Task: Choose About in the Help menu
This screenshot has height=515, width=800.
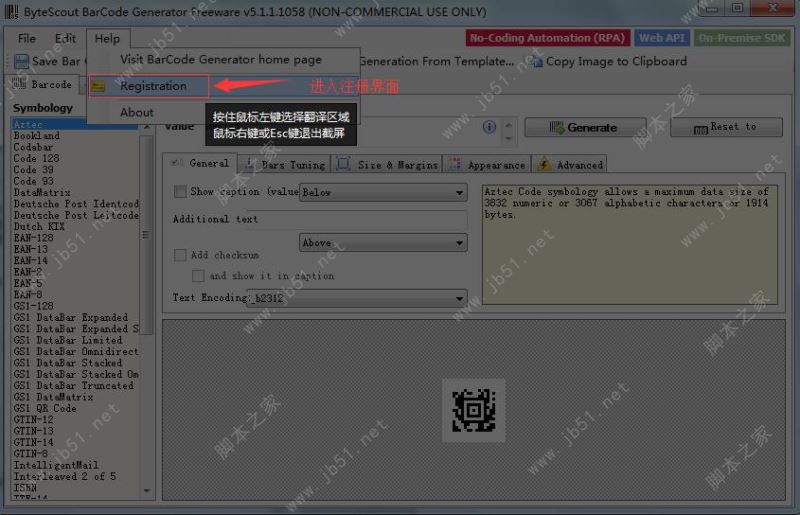Action: tap(137, 112)
